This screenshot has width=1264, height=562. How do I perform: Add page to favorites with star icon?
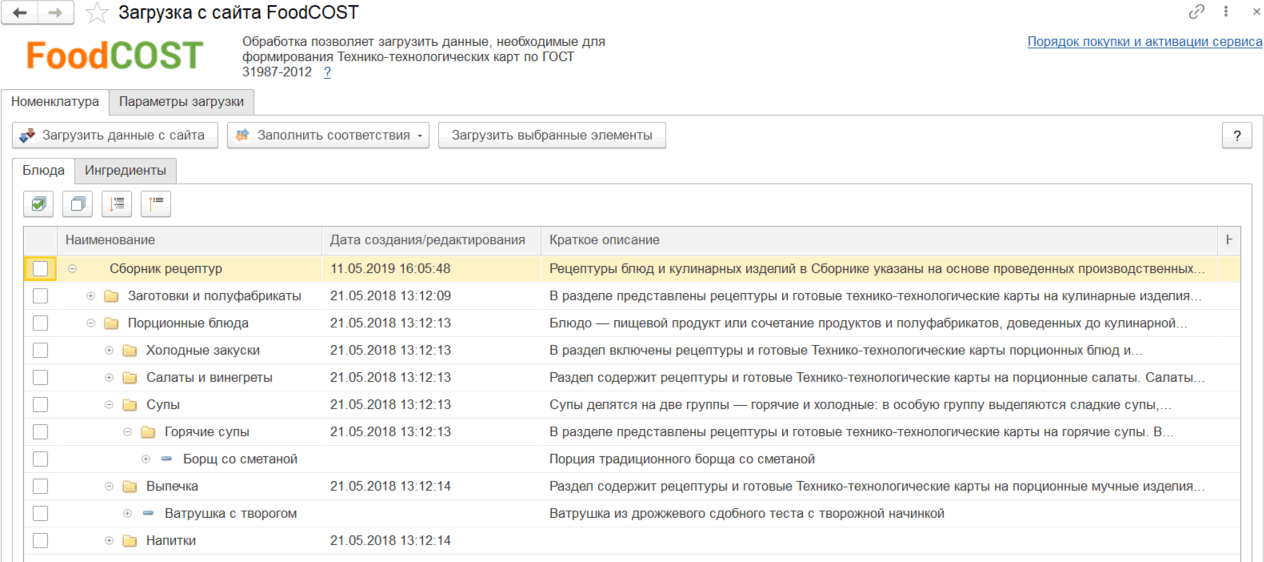click(x=96, y=13)
